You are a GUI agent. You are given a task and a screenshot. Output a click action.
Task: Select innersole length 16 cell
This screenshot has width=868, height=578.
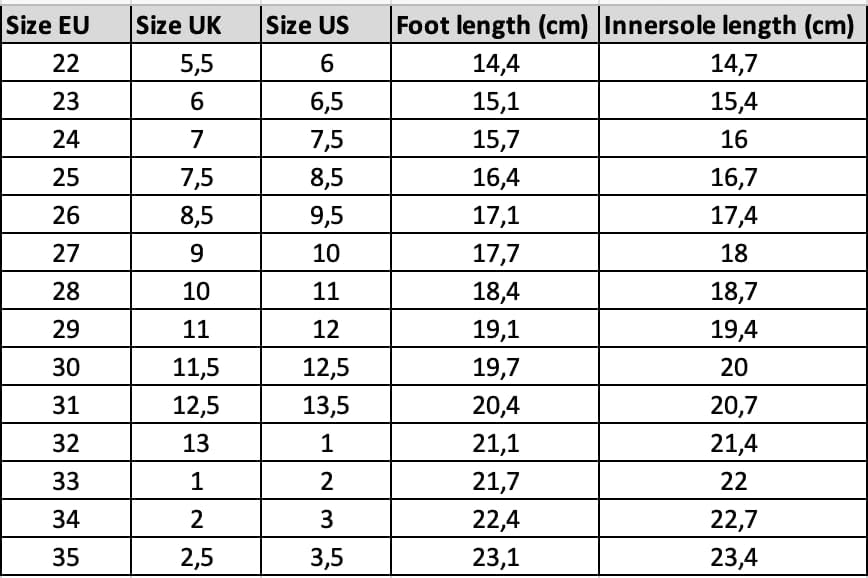pos(733,138)
